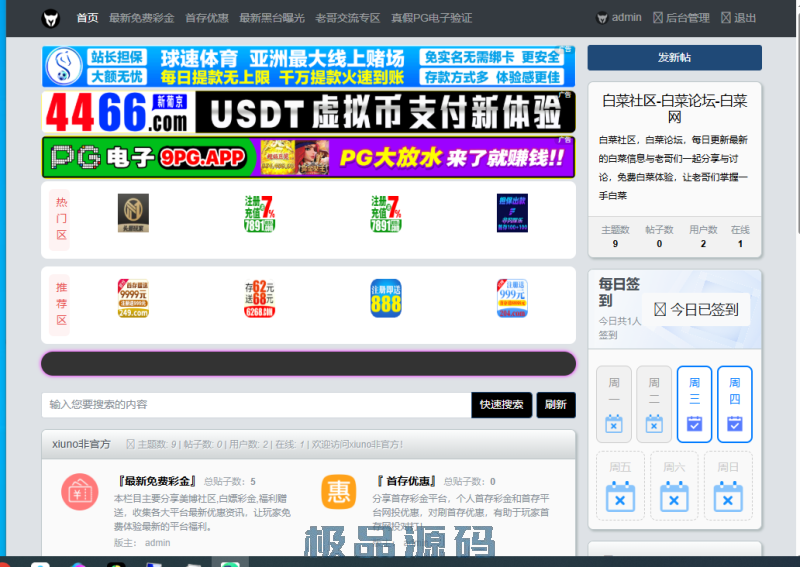This screenshot has height=567, width=800.
Task: Click the 在线 1 statistic
Action: pos(740,237)
